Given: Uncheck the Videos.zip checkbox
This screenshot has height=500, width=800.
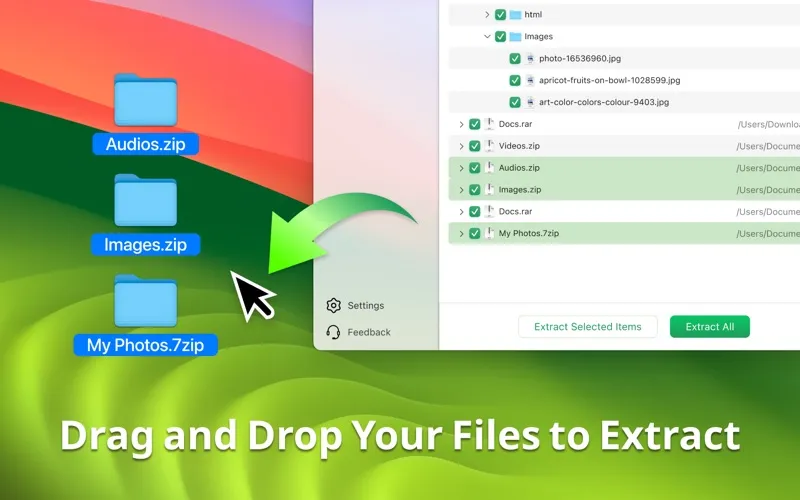Looking at the screenshot, I should tap(474, 146).
